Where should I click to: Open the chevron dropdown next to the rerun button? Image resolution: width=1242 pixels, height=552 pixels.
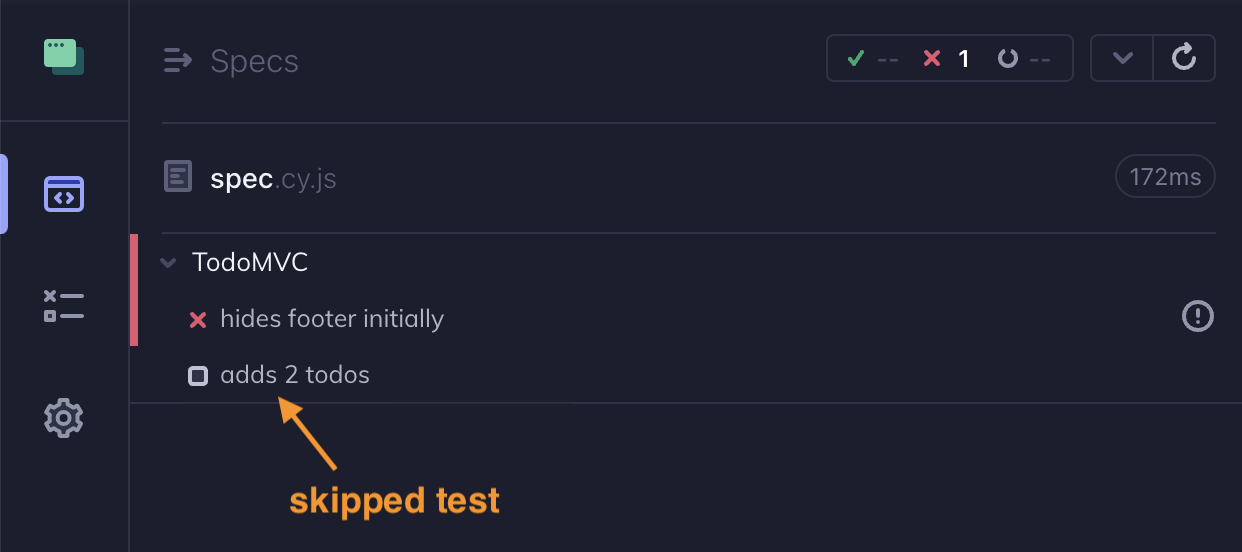[1122, 58]
